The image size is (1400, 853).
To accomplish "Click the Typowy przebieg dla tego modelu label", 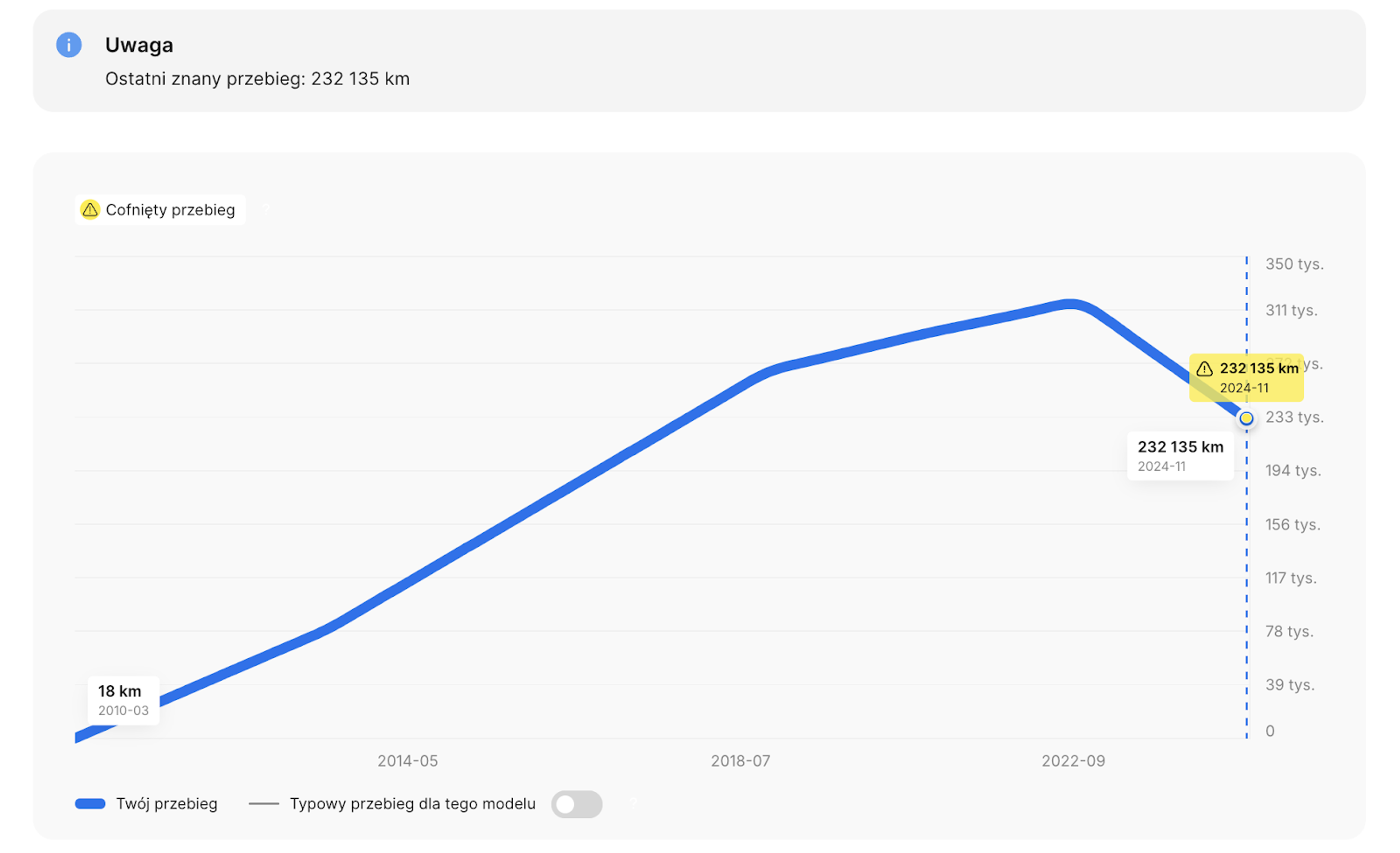I will click(412, 803).
